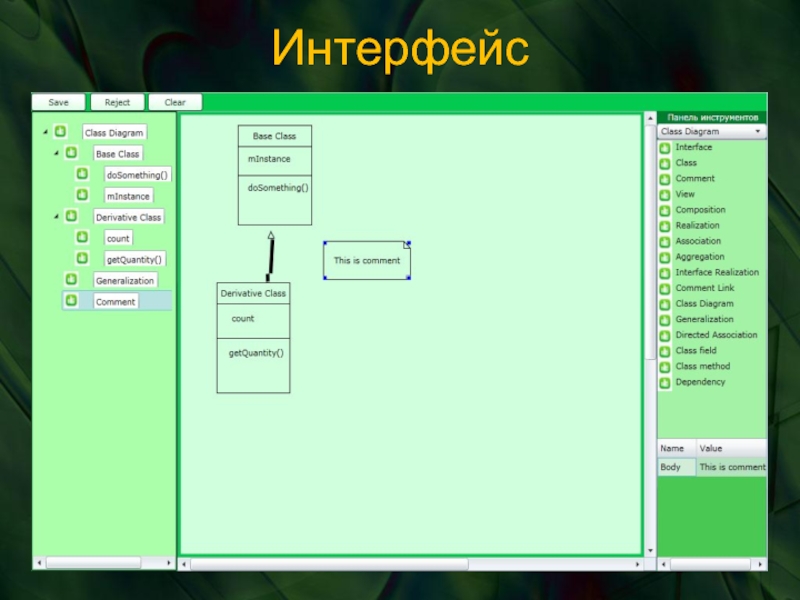The width and height of the screenshot is (800, 600).
Task: Click the Reject button
Action: (117, 102)
